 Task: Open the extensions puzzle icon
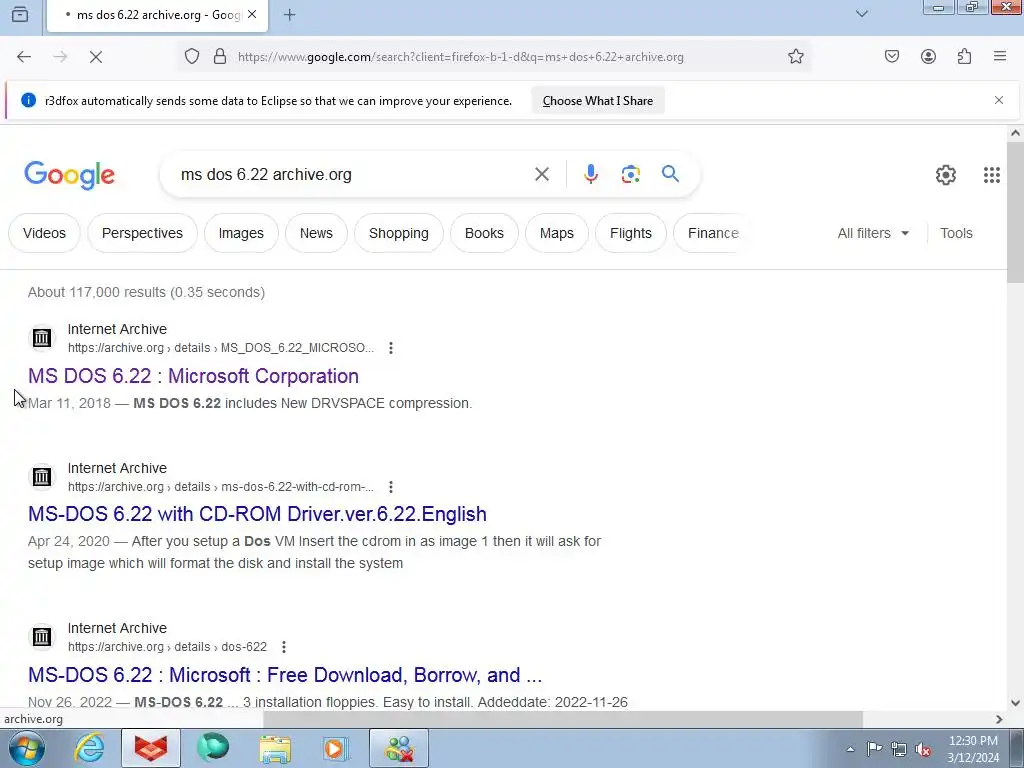964,57
